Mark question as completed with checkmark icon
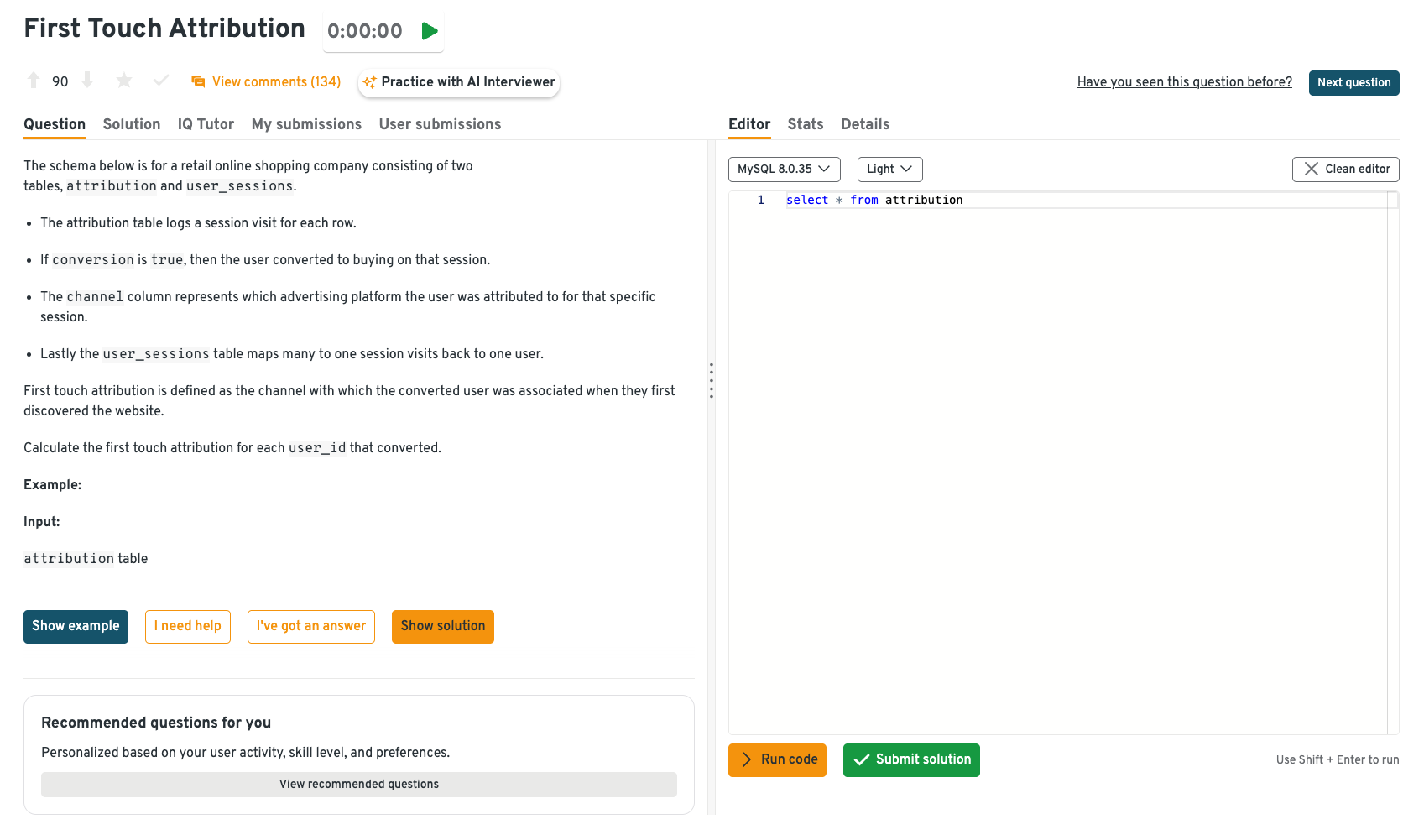 click(161, 81)
